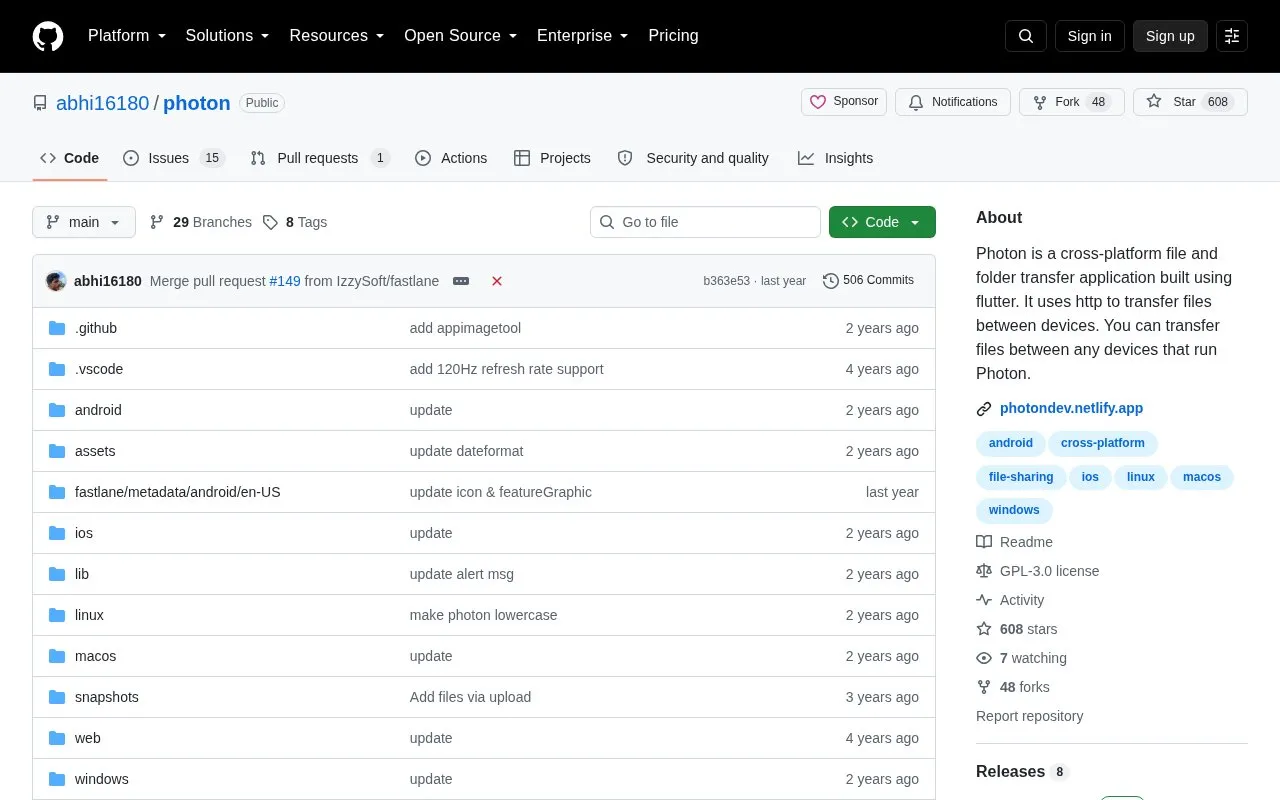Click the snapshots folder icon
This screenshot has width=1280, height=800.
[57, 697]
